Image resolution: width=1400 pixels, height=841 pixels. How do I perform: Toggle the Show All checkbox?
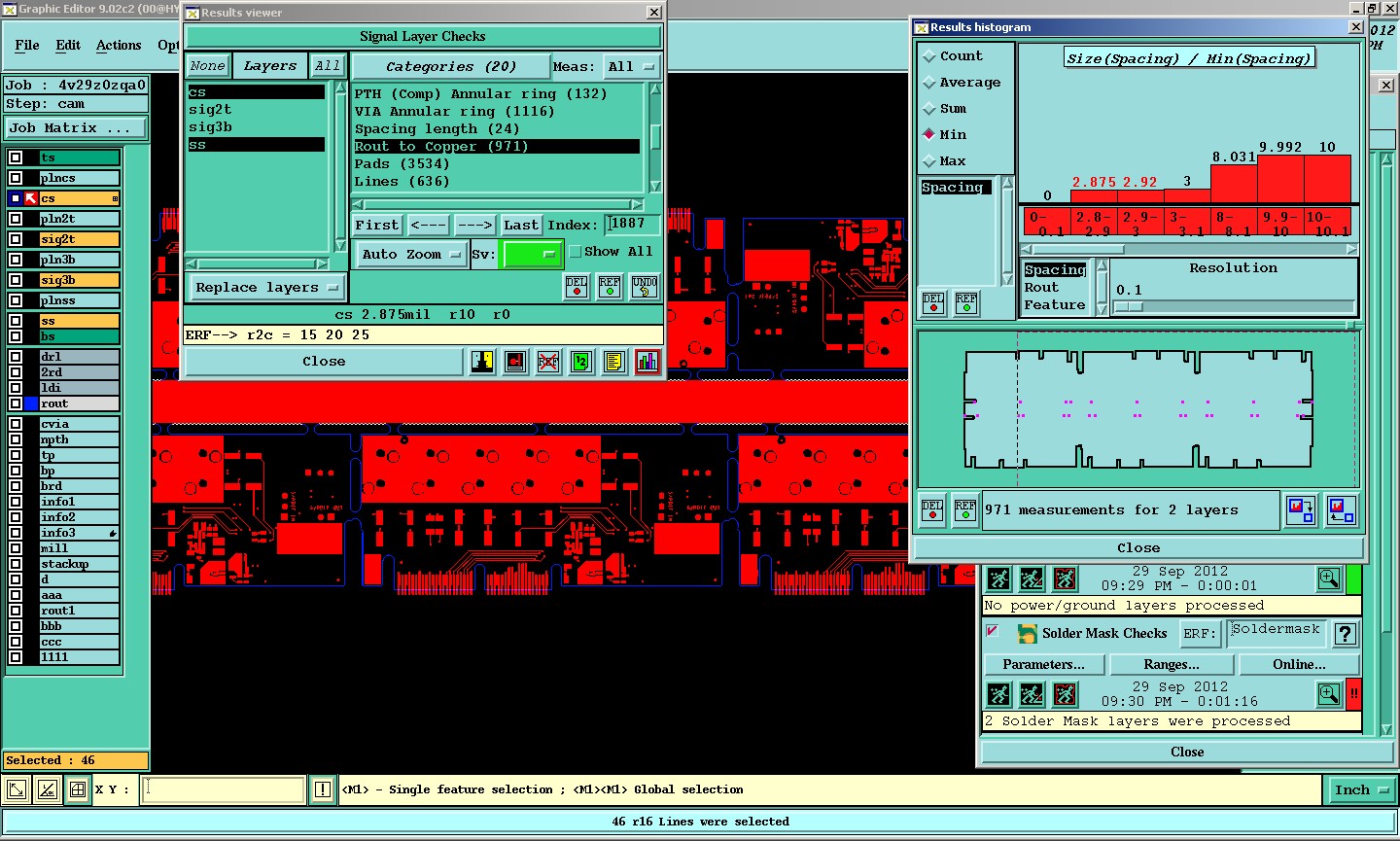(x=576, y=252)
